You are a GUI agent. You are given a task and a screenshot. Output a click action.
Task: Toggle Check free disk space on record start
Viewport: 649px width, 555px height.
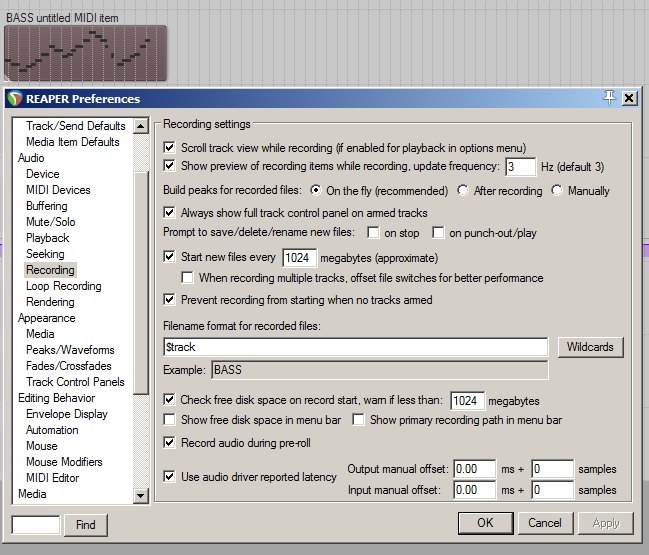(169, 399)
